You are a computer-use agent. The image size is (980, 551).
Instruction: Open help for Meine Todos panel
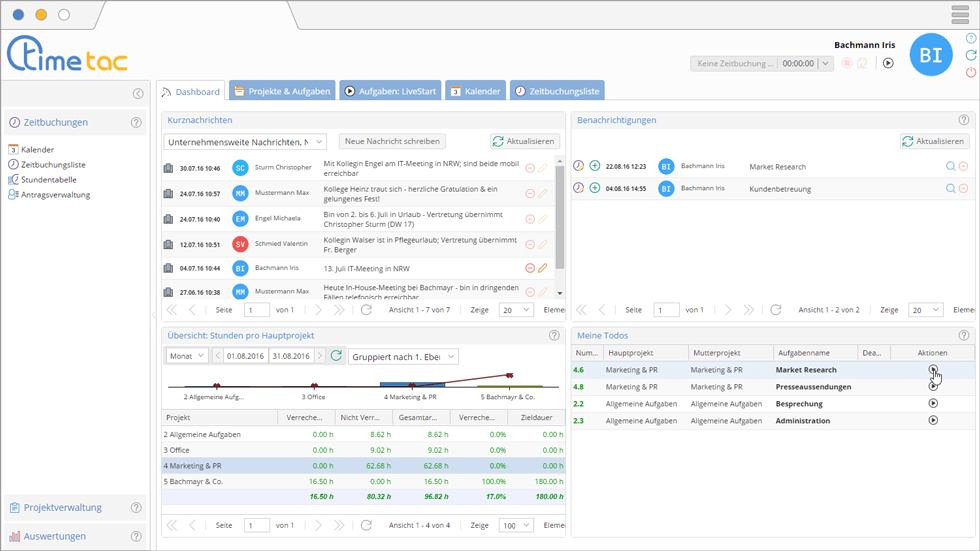(963, 336)
